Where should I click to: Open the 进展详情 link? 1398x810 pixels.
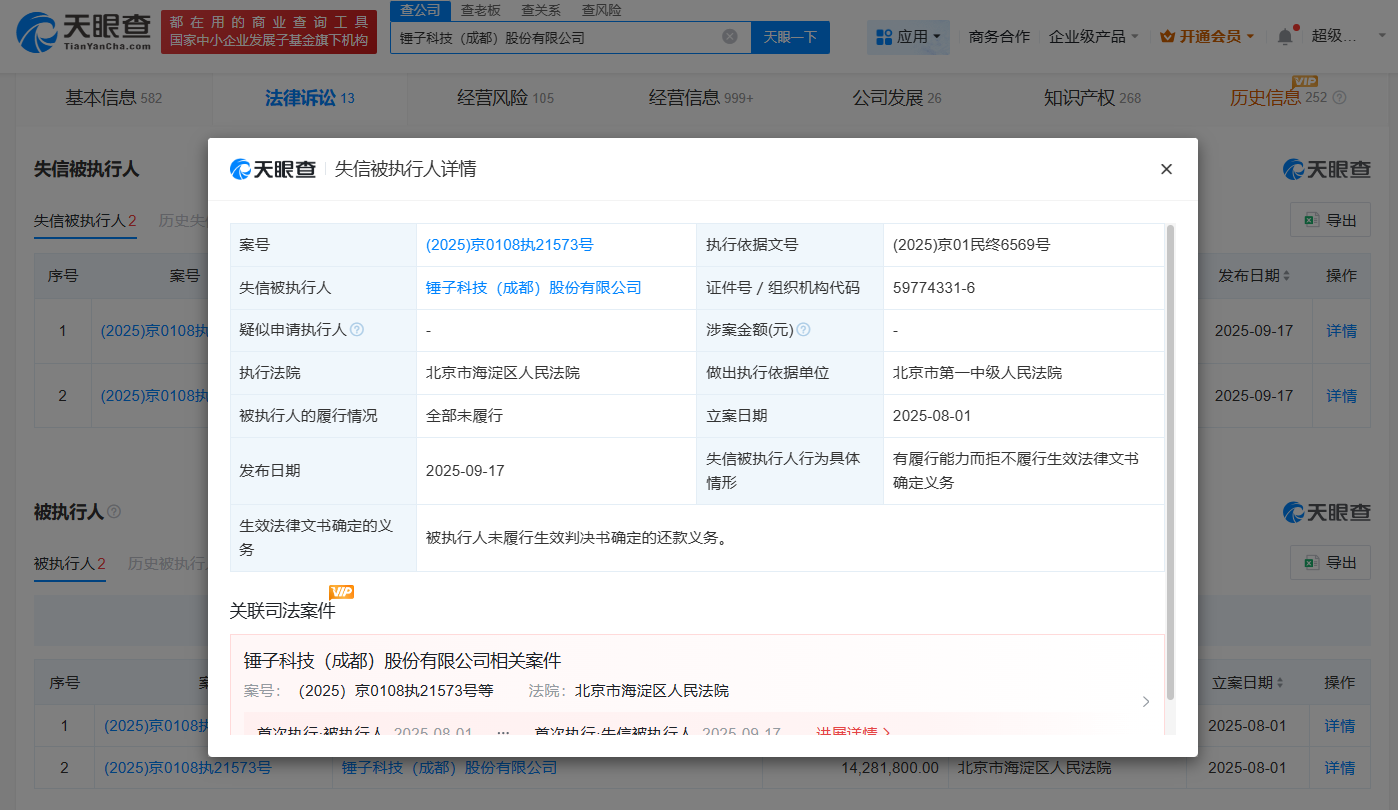point(852,733)
